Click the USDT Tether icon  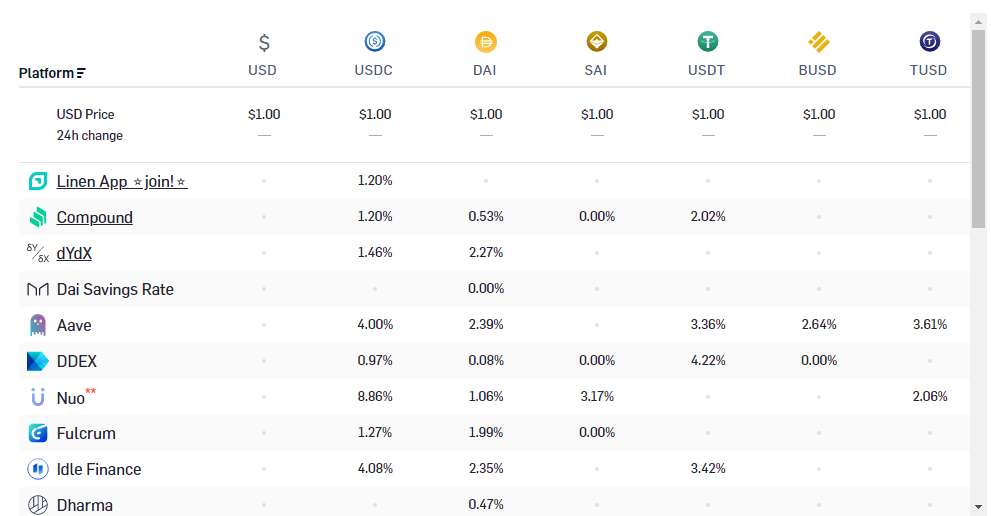(x=708, y=42)
